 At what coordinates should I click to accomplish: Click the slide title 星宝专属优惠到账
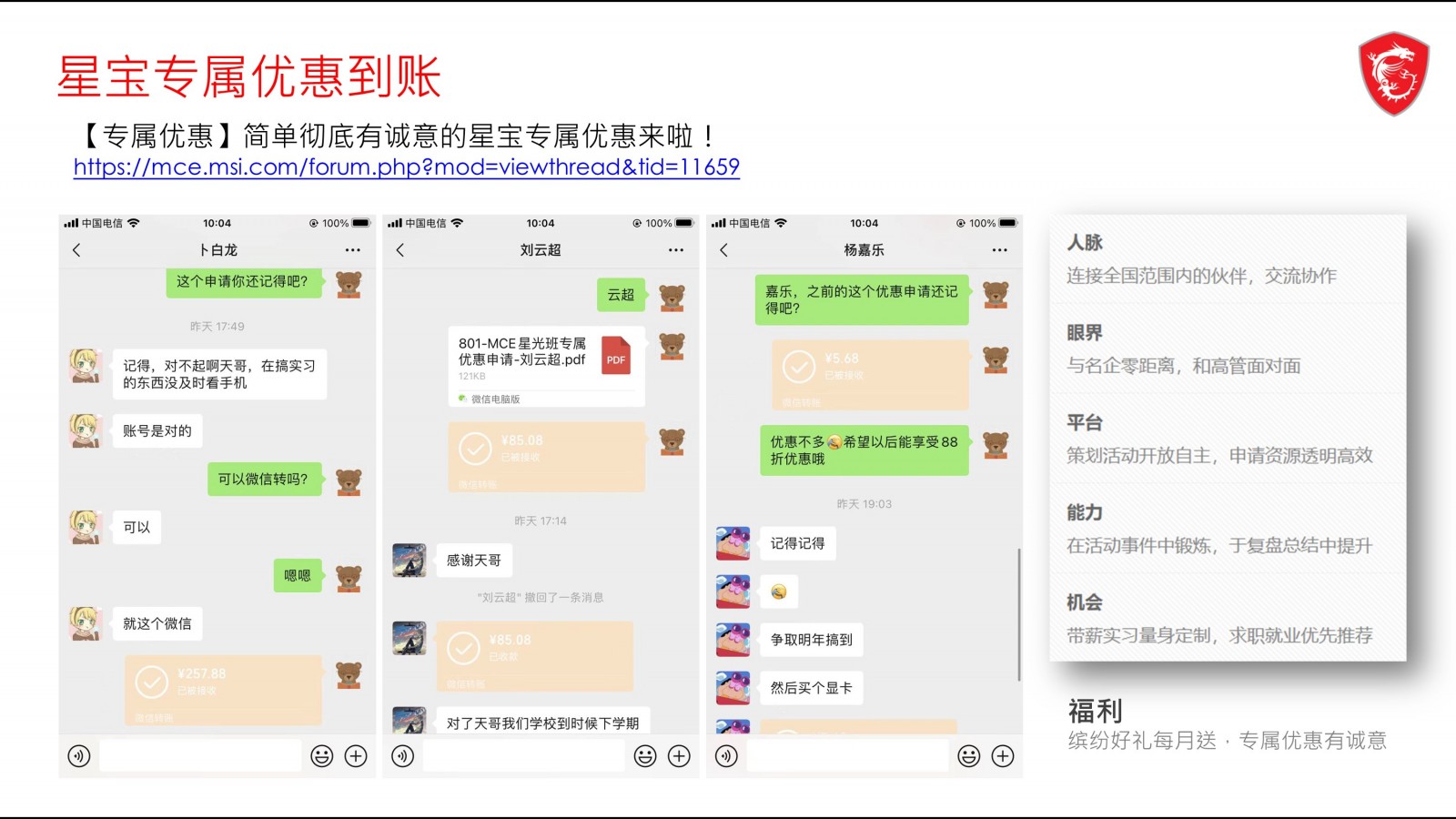point(249,76)
